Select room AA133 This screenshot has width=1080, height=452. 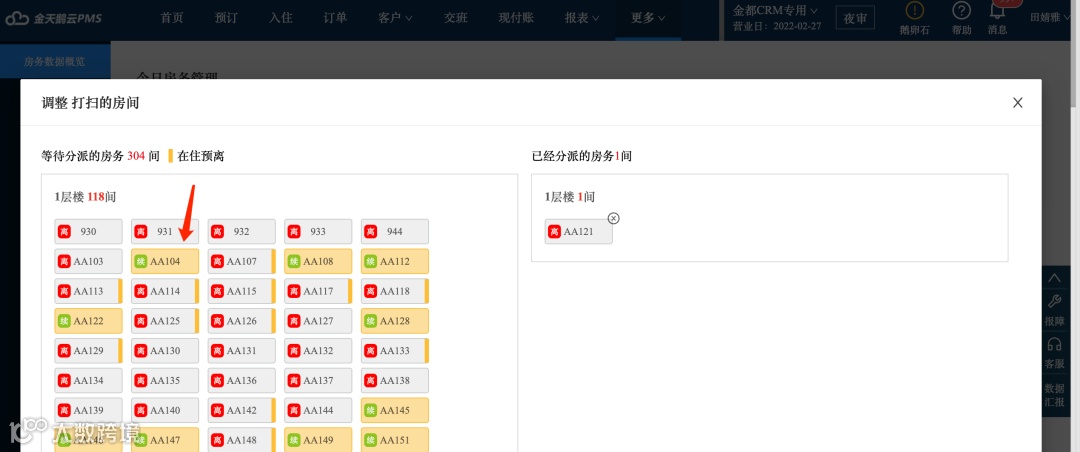(x=395, y=351)
